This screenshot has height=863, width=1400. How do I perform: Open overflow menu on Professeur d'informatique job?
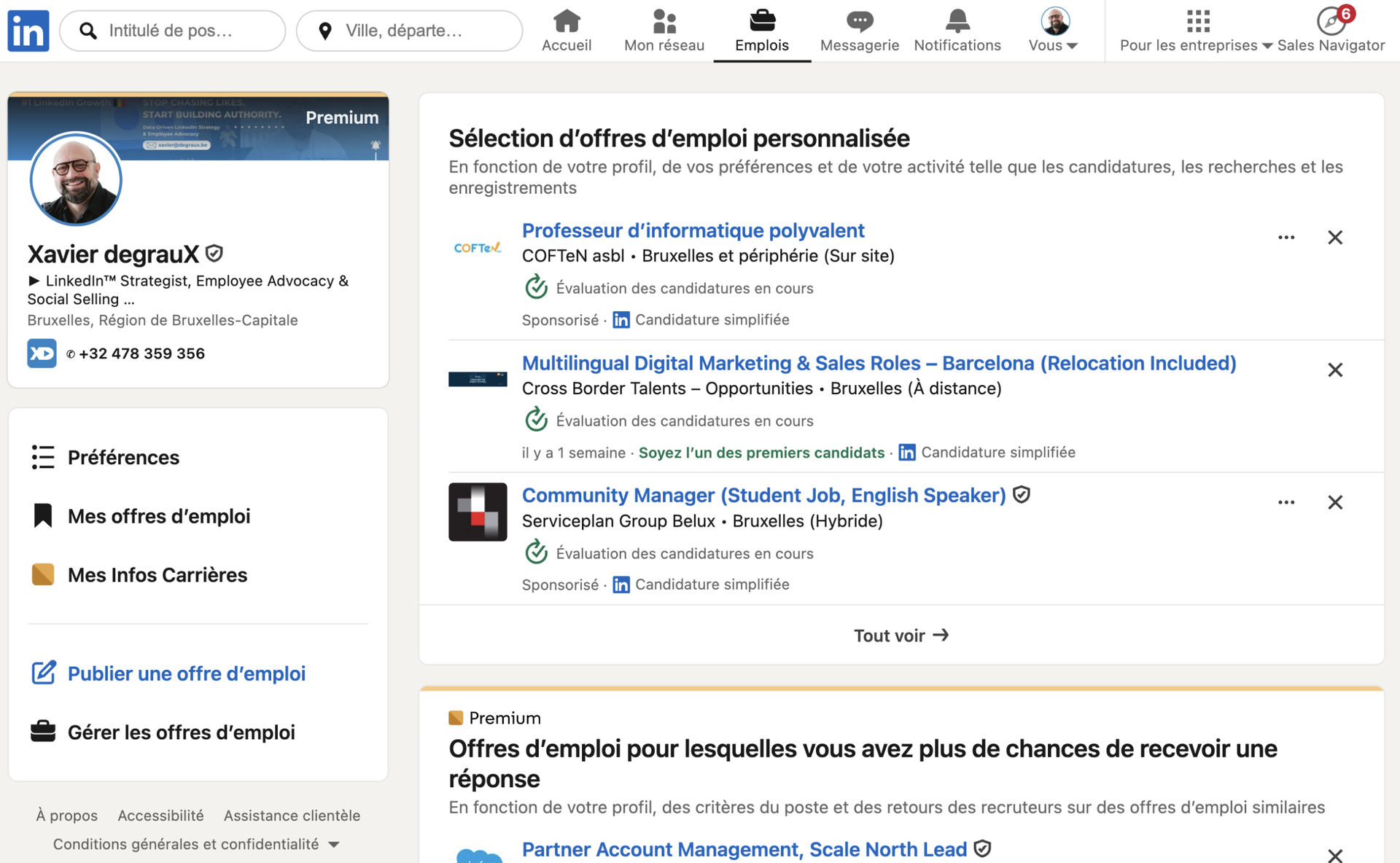click(x=1286, y=237)
